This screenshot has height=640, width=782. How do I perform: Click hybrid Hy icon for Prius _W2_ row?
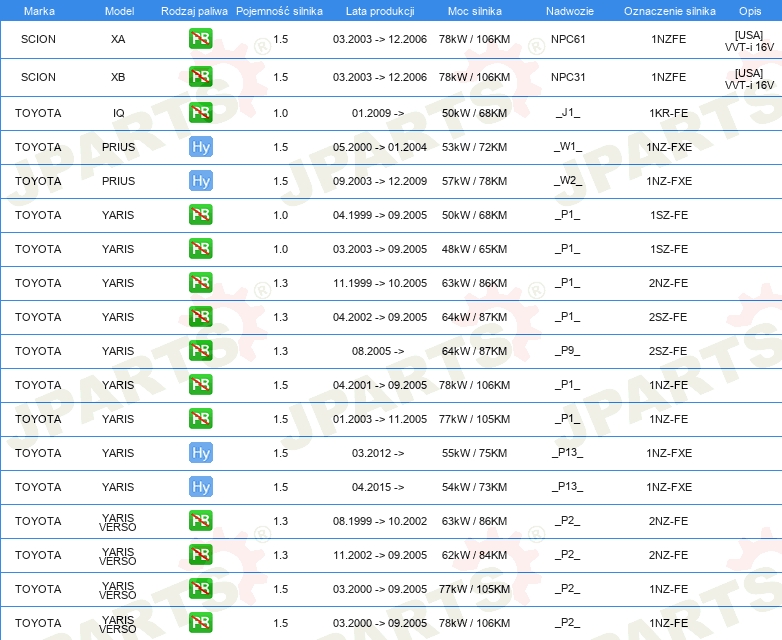tap(200, 181)
